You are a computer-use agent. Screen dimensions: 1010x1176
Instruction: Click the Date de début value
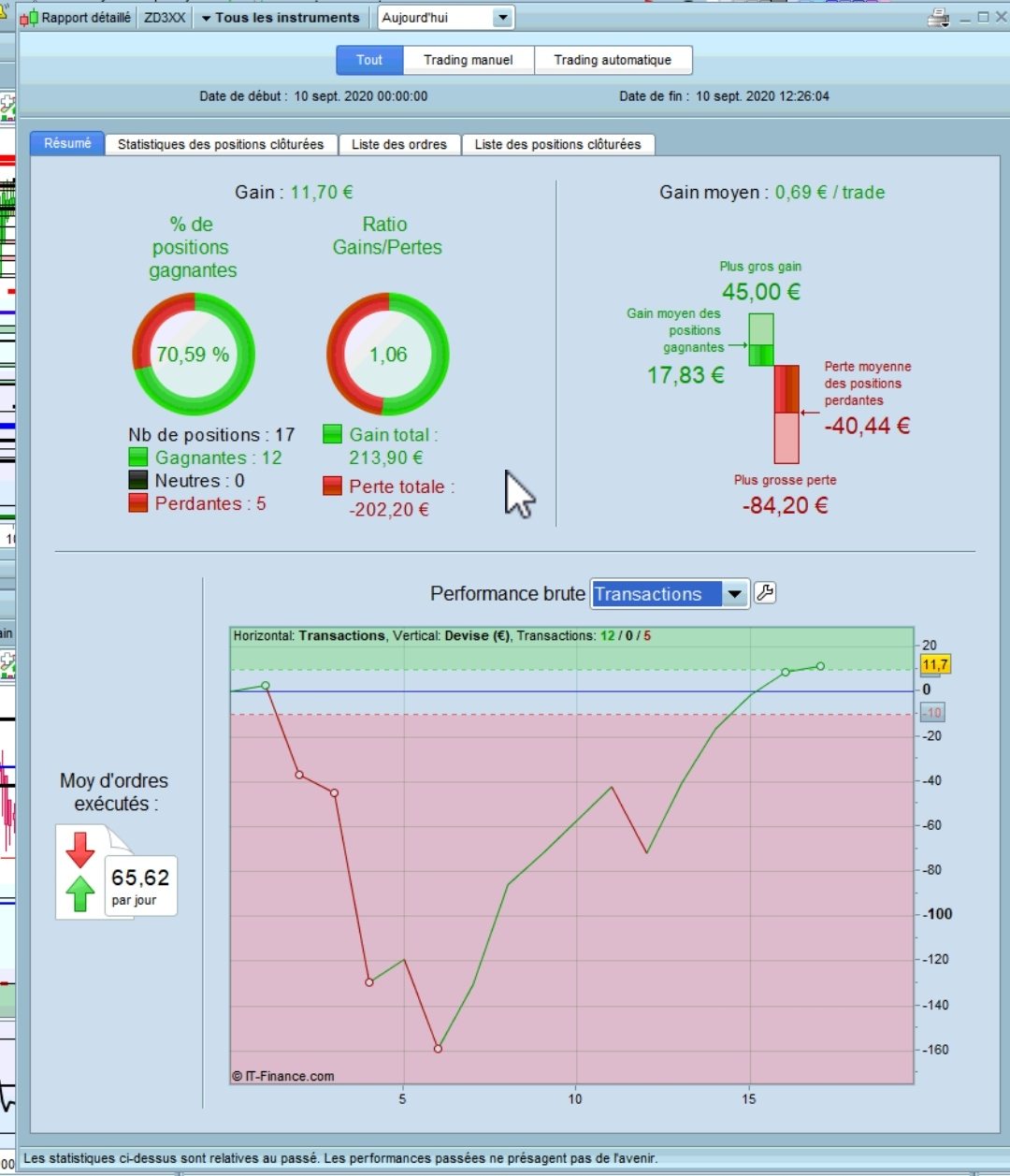coord(361,95)
